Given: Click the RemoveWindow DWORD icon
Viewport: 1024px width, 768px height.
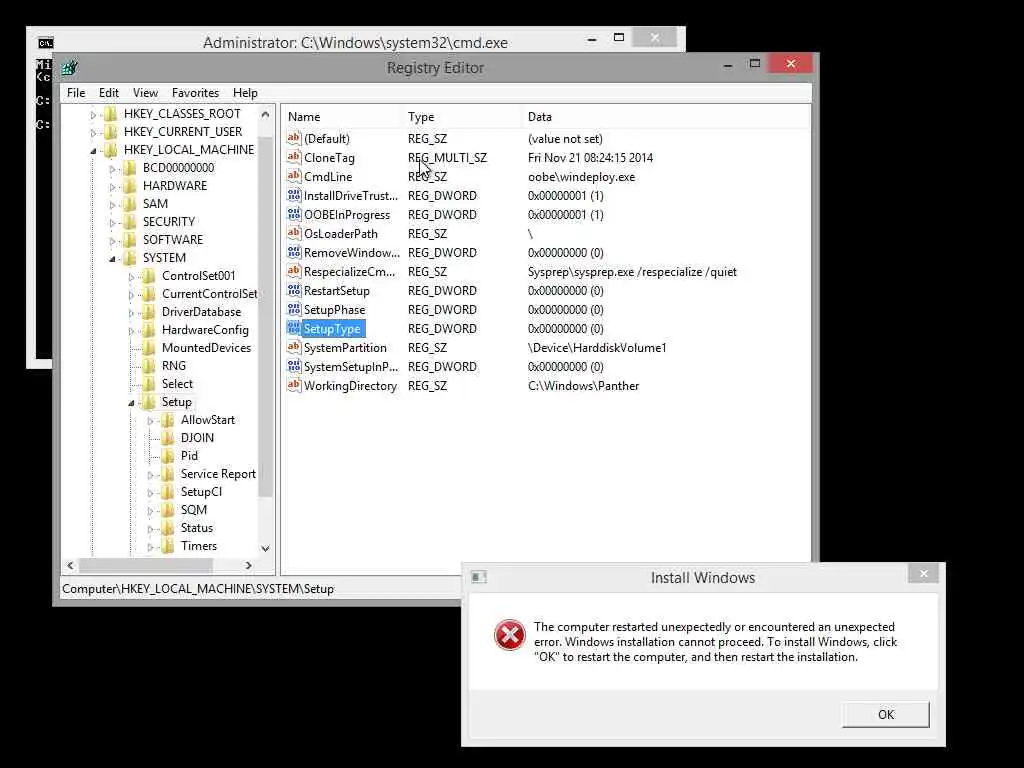Looking at the screenshot, I should click(294, 251).
